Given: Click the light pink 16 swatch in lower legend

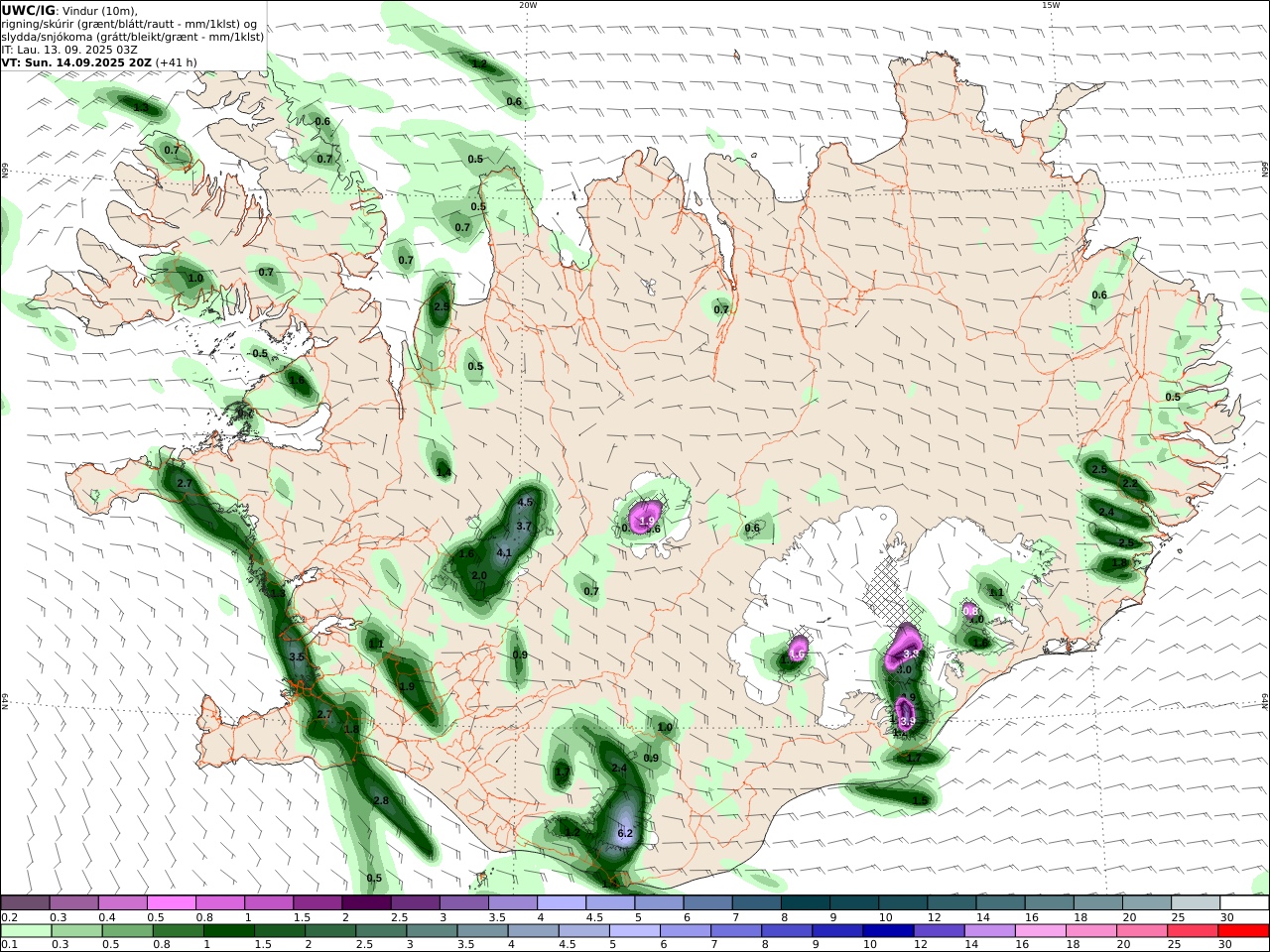Looking at the screenshot, I should point(1040,930).
